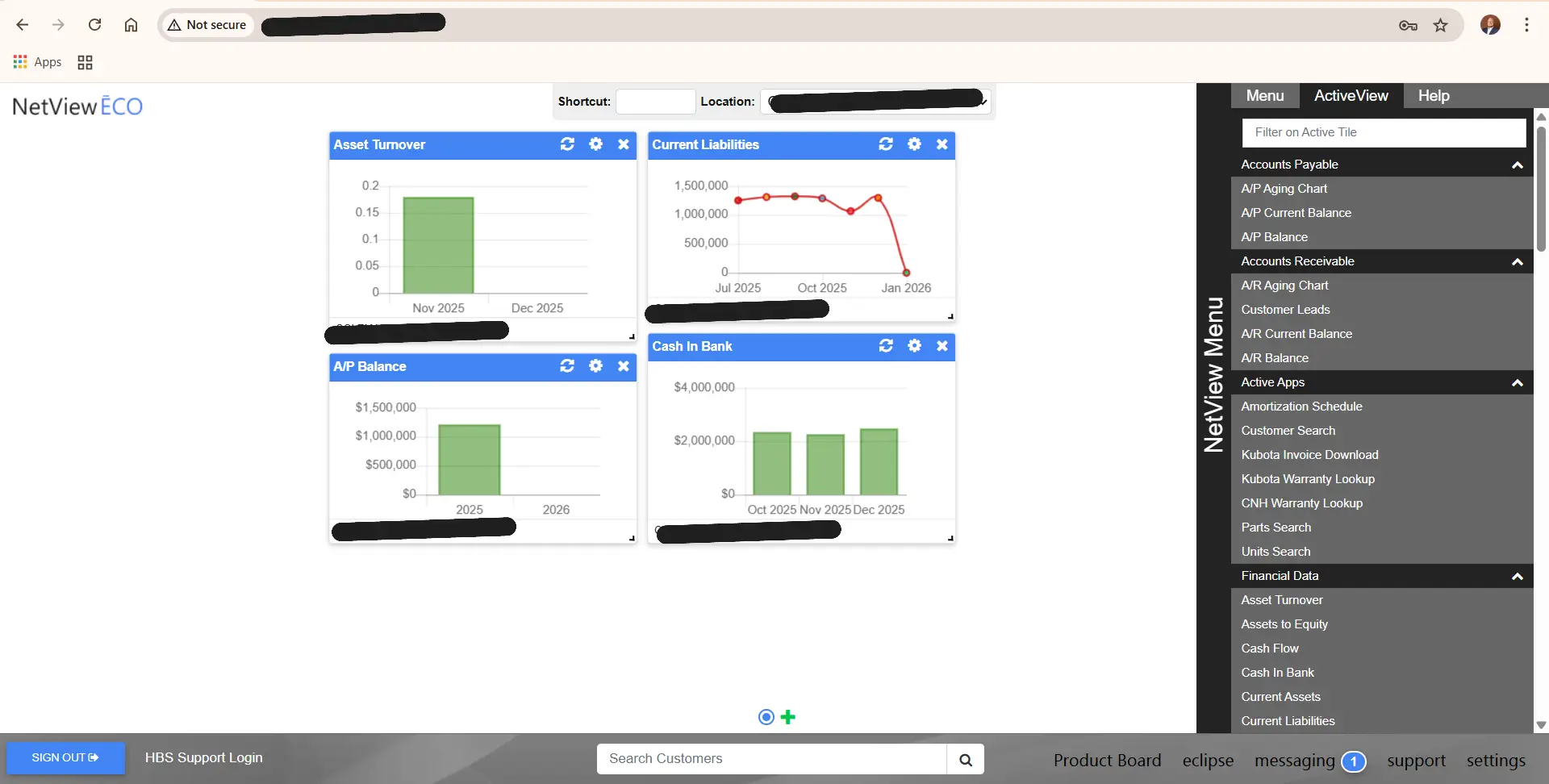This screenshot has width=1549, height=784.
Task: Open settings gear on Current Liabilities tile
Action: pyautogui.click(x=914, y=144)
